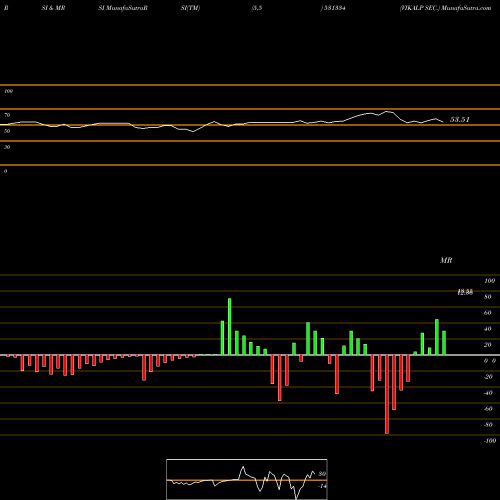Click the '(5,5' parameter text in the header
This screenshot has height=500, width=500.
[257, 8]
